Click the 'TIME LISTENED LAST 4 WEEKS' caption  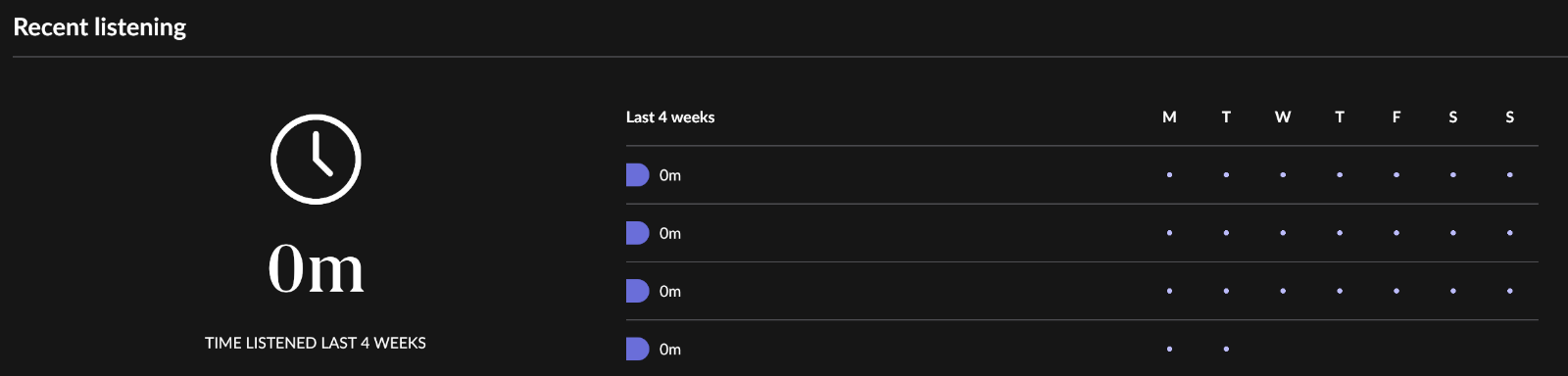(x=316, y=343)
